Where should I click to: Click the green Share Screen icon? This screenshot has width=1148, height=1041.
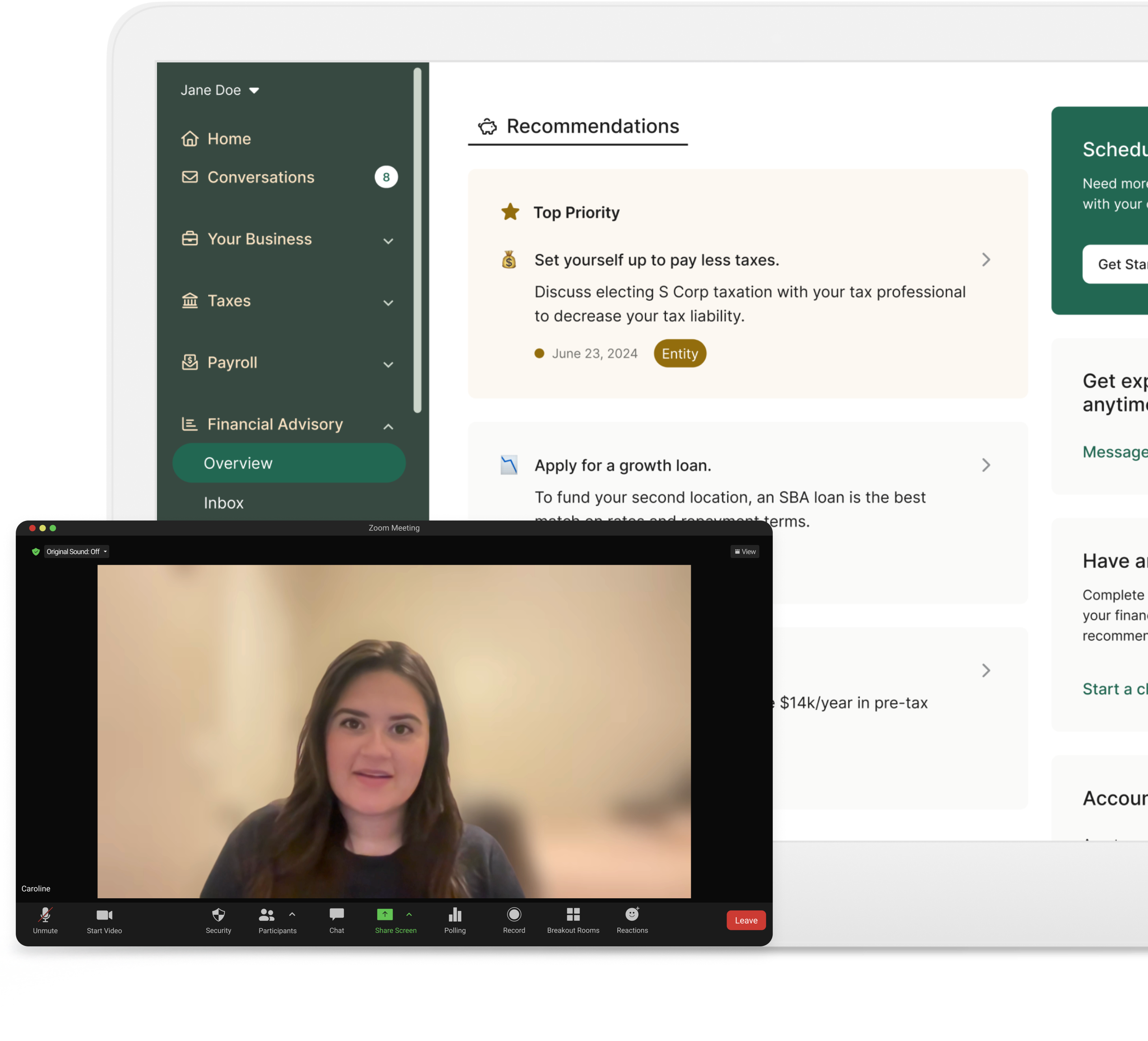coord(385,914)
